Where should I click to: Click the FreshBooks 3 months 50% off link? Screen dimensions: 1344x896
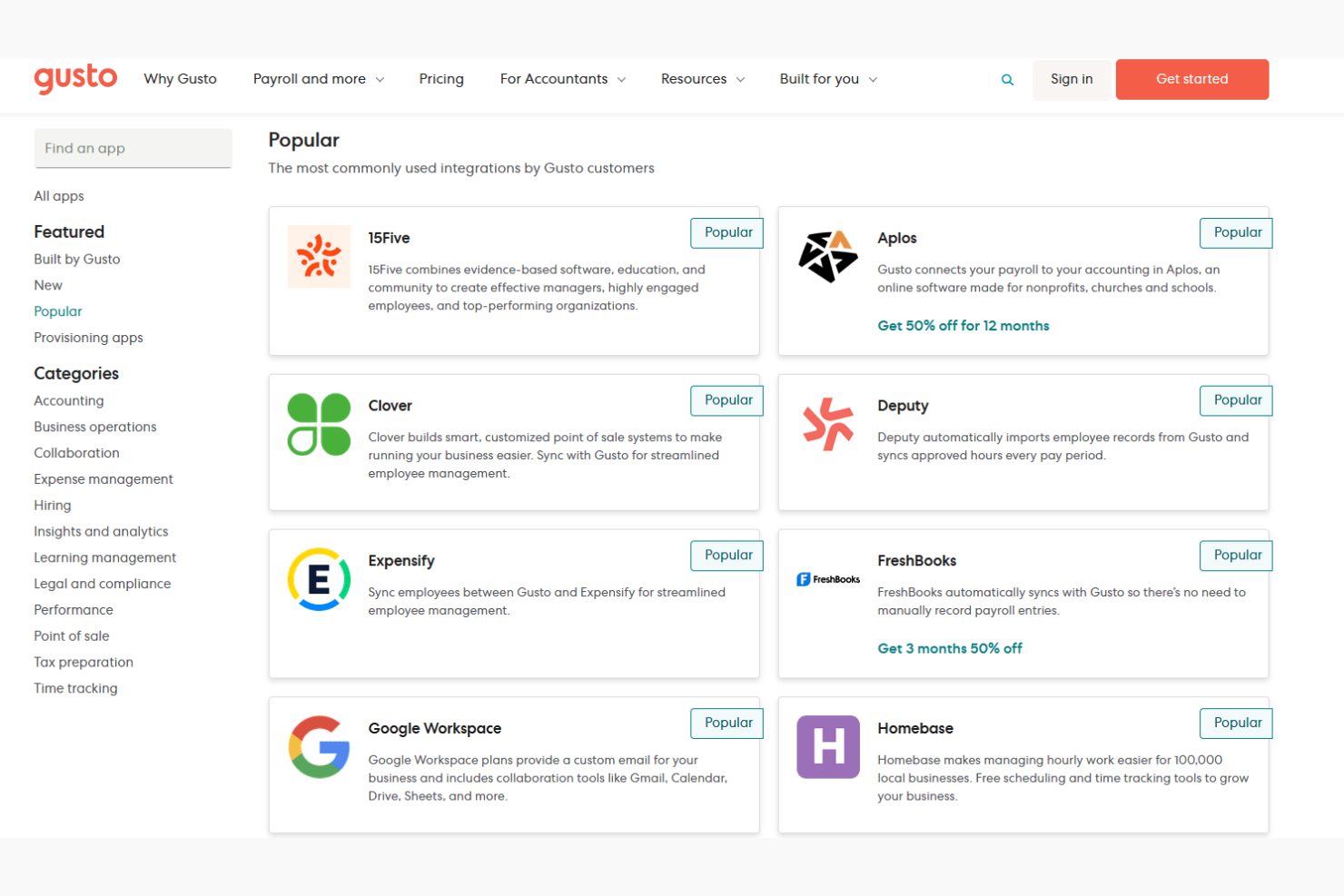click(950, 648)
